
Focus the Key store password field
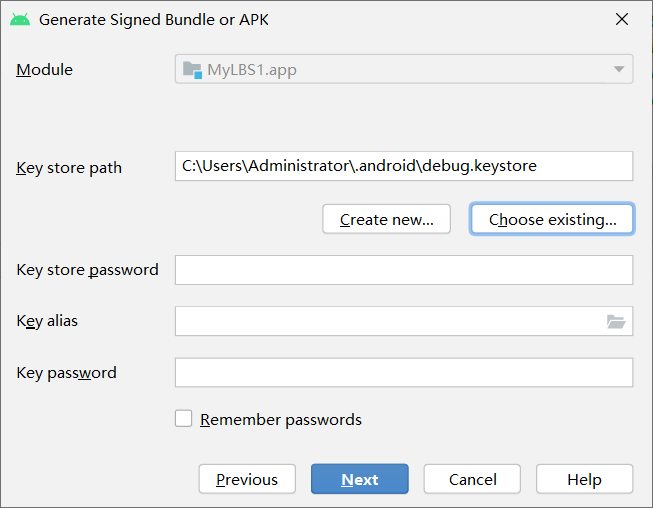[404, 270]
